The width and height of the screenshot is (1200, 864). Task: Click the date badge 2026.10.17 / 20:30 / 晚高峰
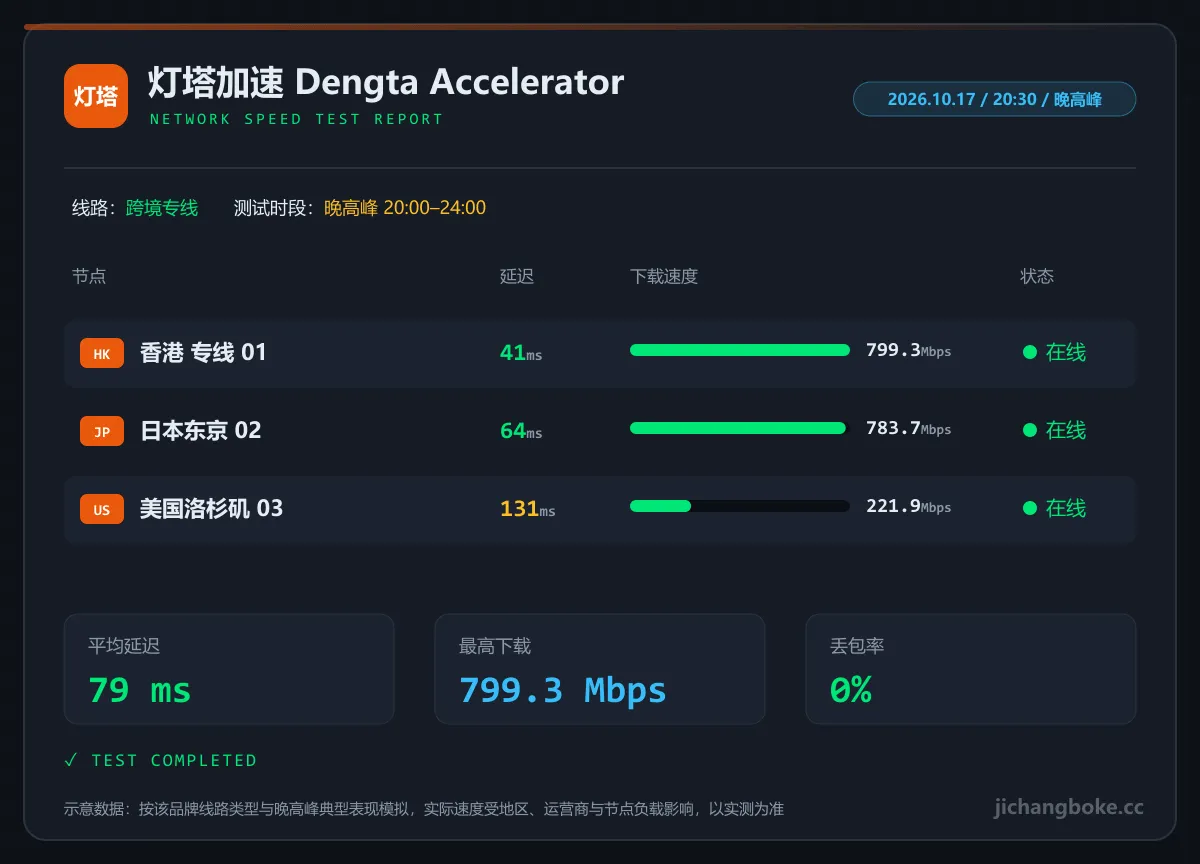[x=994, y=99]
